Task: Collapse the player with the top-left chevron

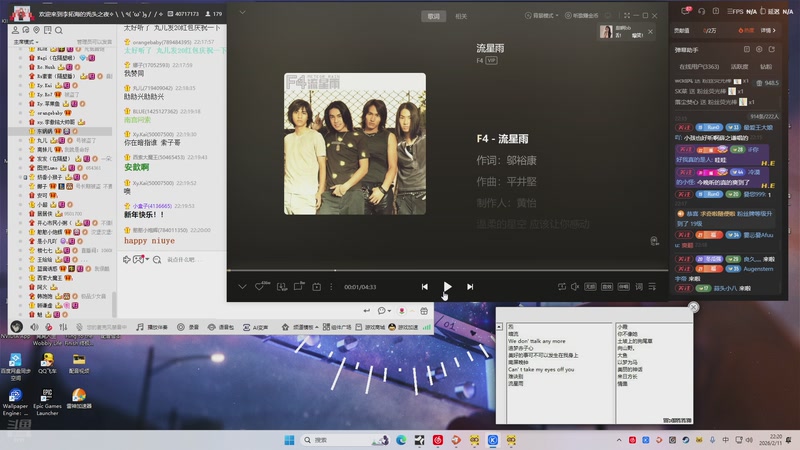Action: (x=242, y=12)
